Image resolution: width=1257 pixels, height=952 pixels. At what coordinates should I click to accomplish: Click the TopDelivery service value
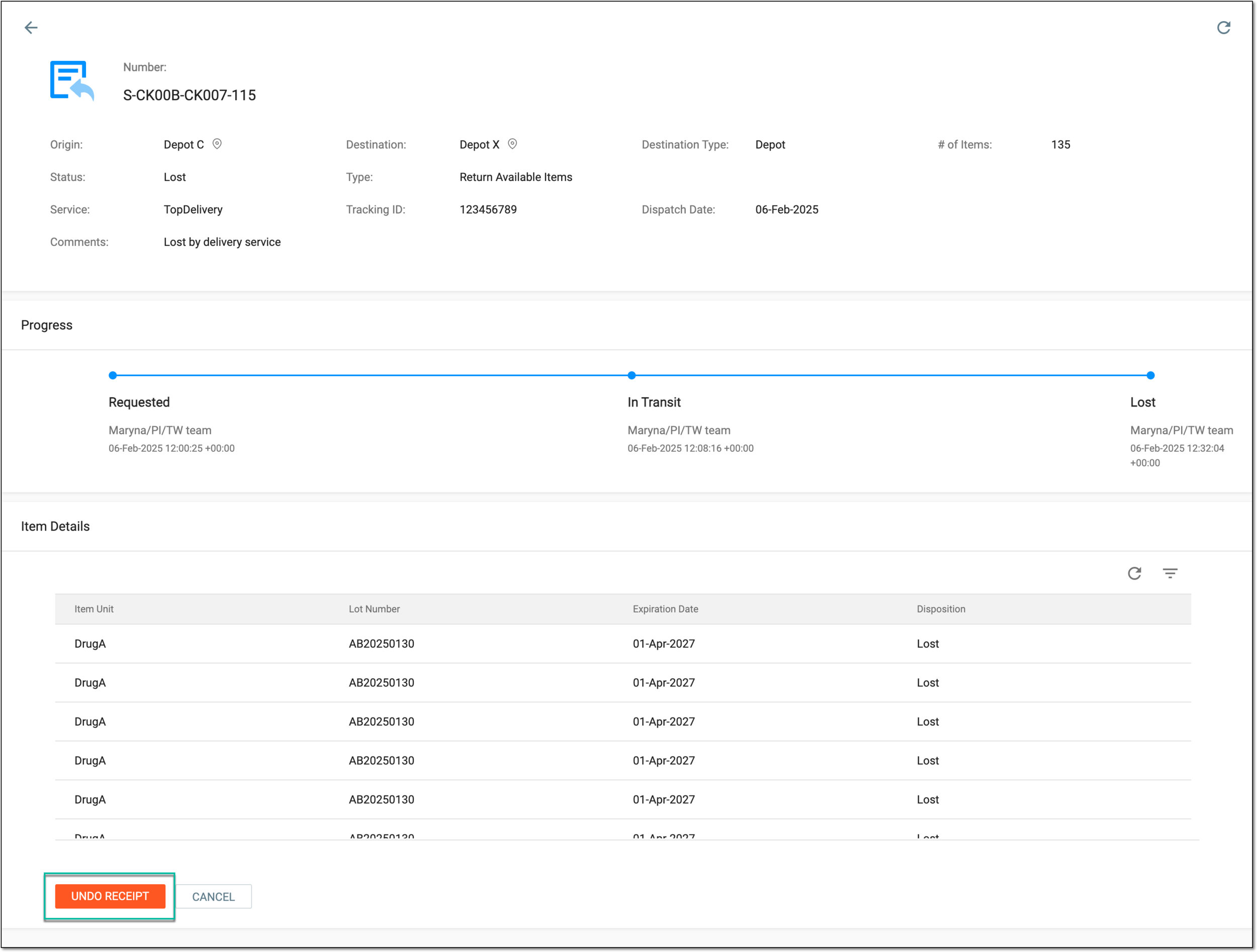click(x=193, y=209)
